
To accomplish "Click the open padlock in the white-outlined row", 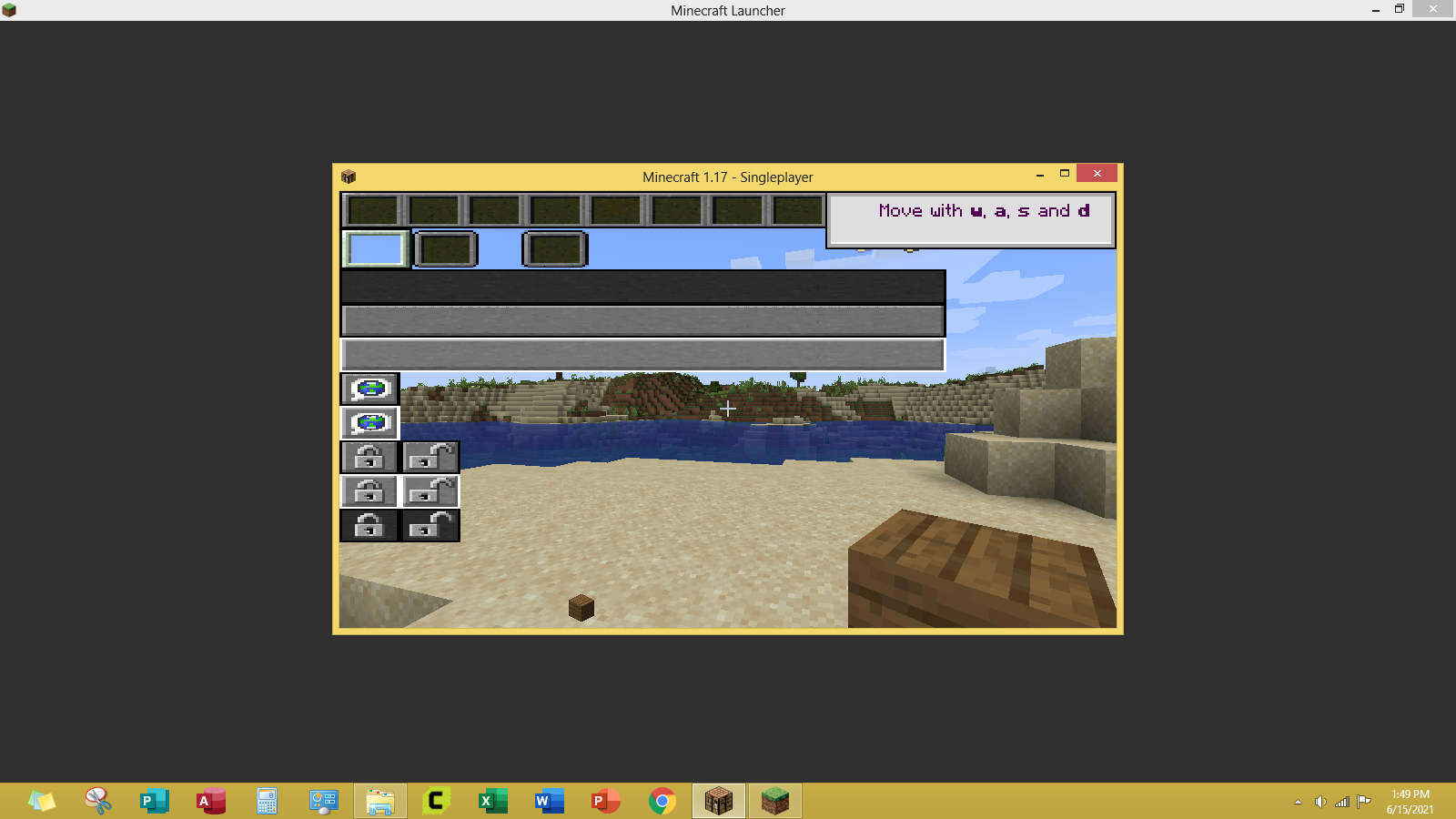I will pos(430,491).
